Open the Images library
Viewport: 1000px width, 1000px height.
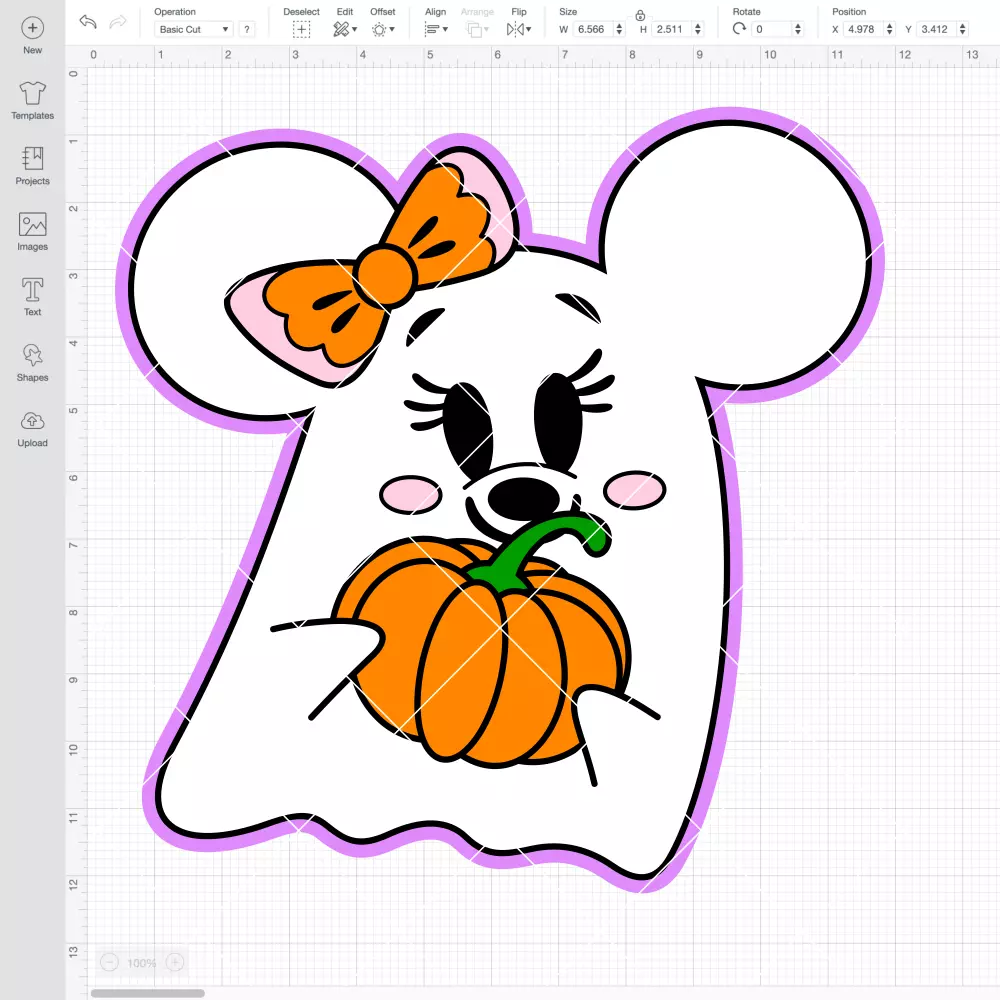pyautogui.click(x=33, y=232)
